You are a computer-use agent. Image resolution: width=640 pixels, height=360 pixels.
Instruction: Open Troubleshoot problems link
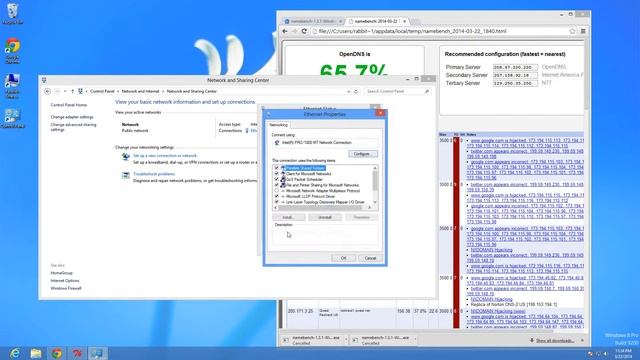click(154, 174)
